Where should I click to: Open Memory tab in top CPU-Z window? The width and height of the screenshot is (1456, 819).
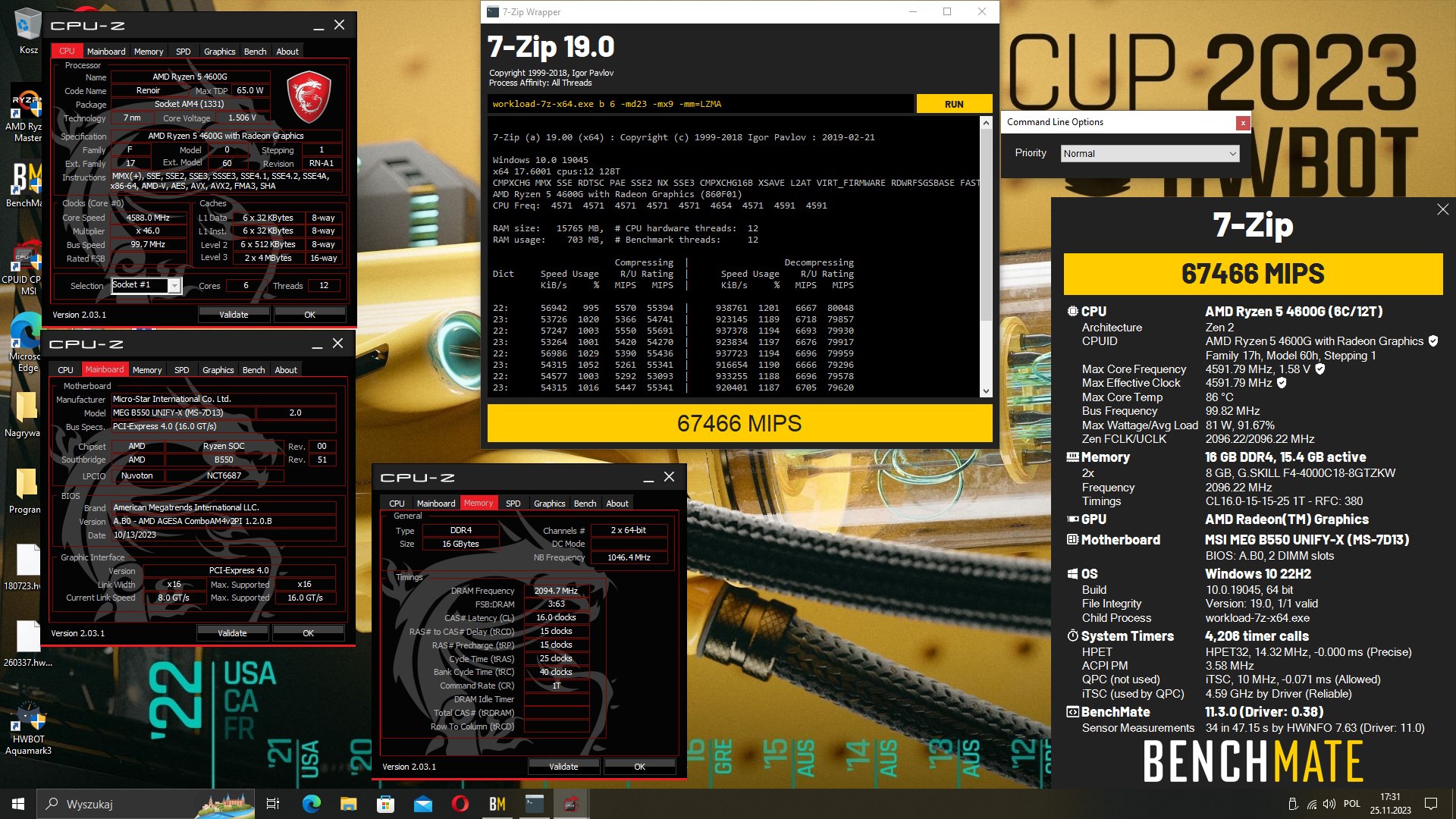click(x=149, y=52)
